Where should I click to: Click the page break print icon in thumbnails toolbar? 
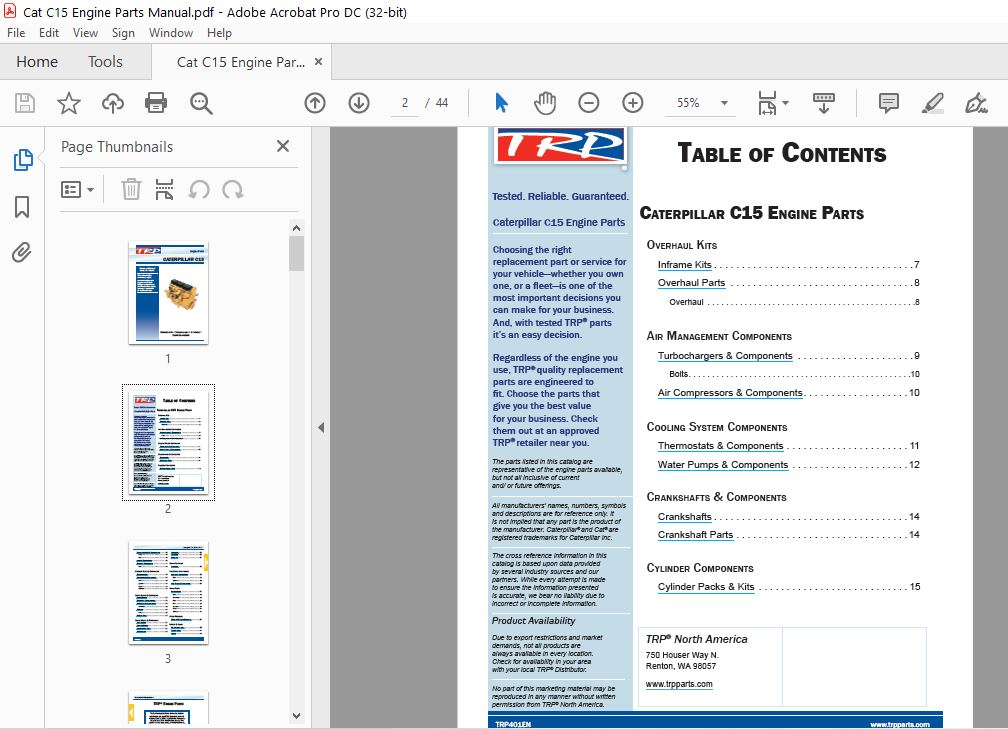165,190
